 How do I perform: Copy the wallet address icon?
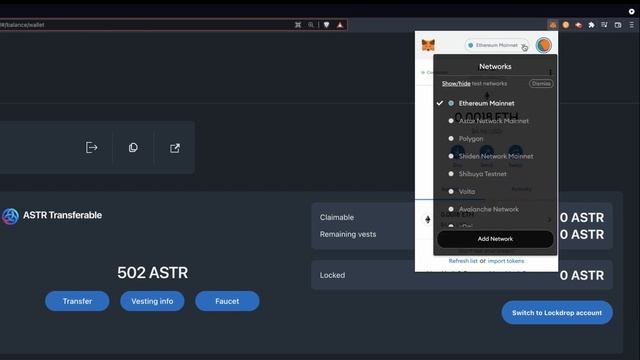133,147
